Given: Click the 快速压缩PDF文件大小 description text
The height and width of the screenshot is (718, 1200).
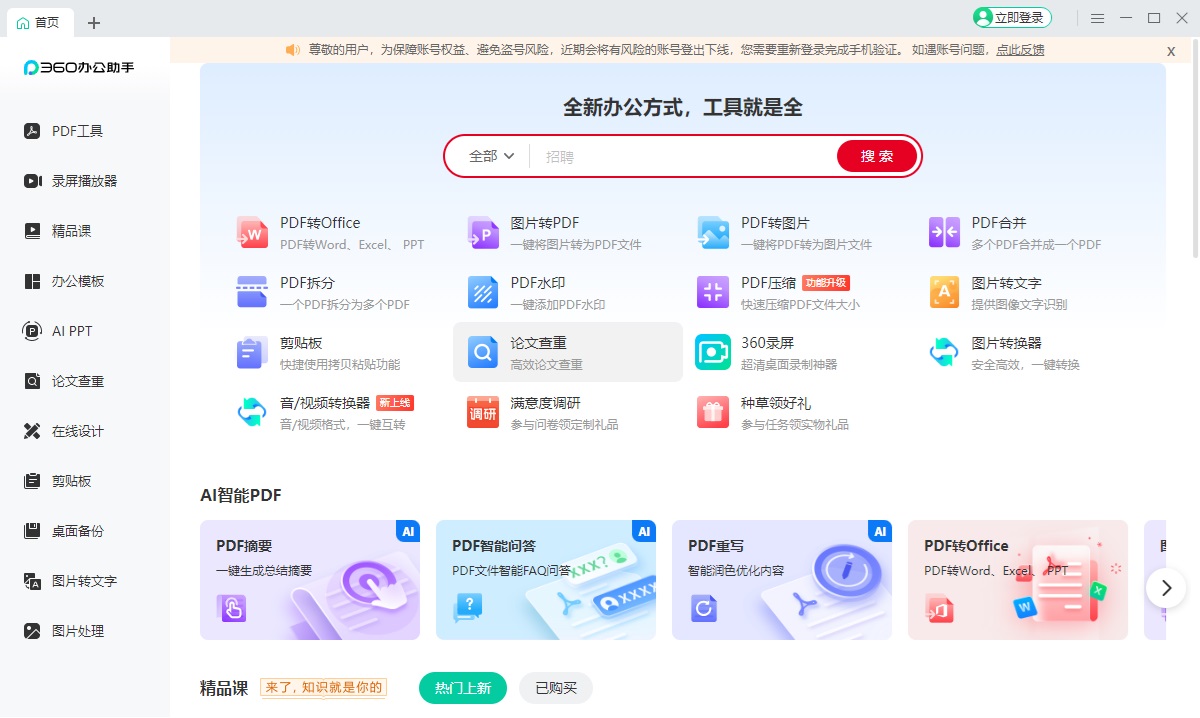Looking at the screenshot, I should [x=800, y=305].
